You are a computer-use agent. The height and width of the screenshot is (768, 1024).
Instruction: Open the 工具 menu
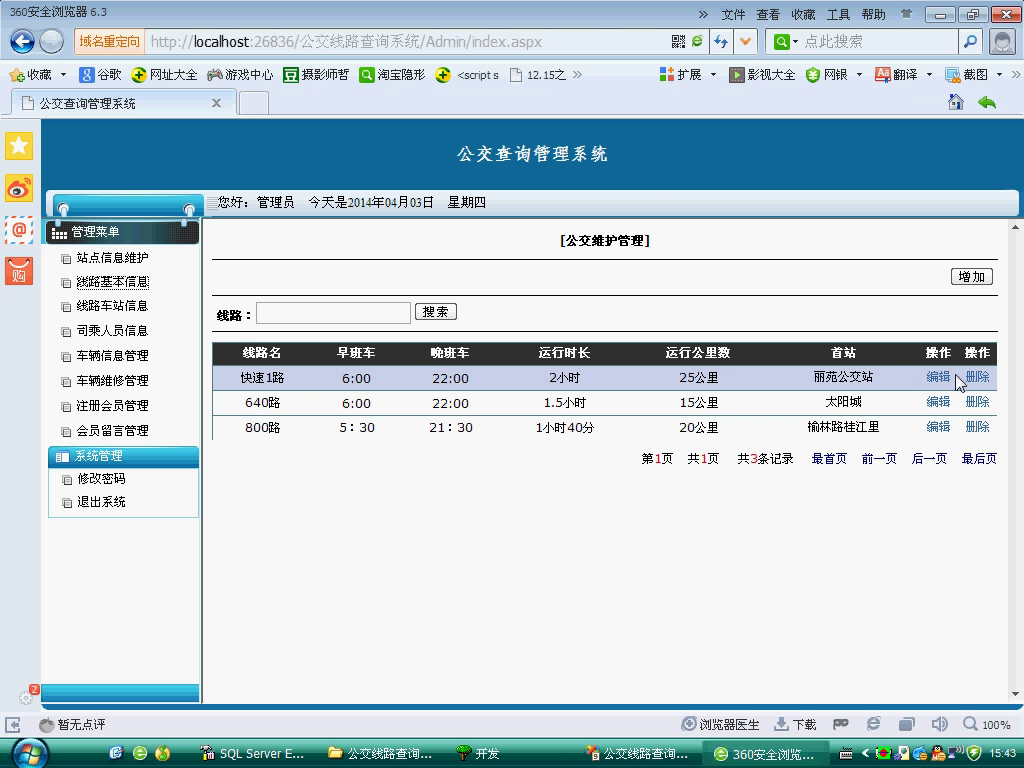click(x=838, y=14)
